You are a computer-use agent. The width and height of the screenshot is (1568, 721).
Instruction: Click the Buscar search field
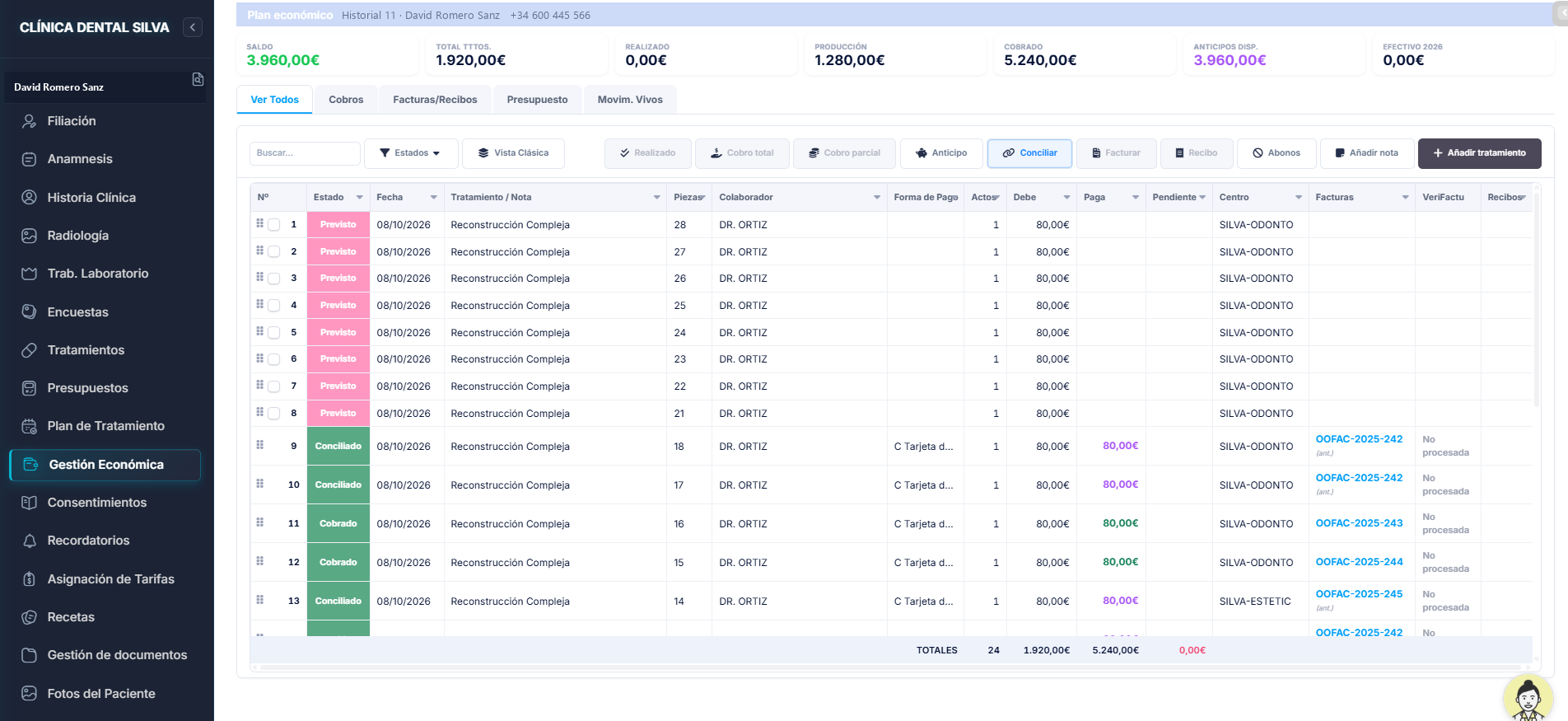(x=305, y=153)
